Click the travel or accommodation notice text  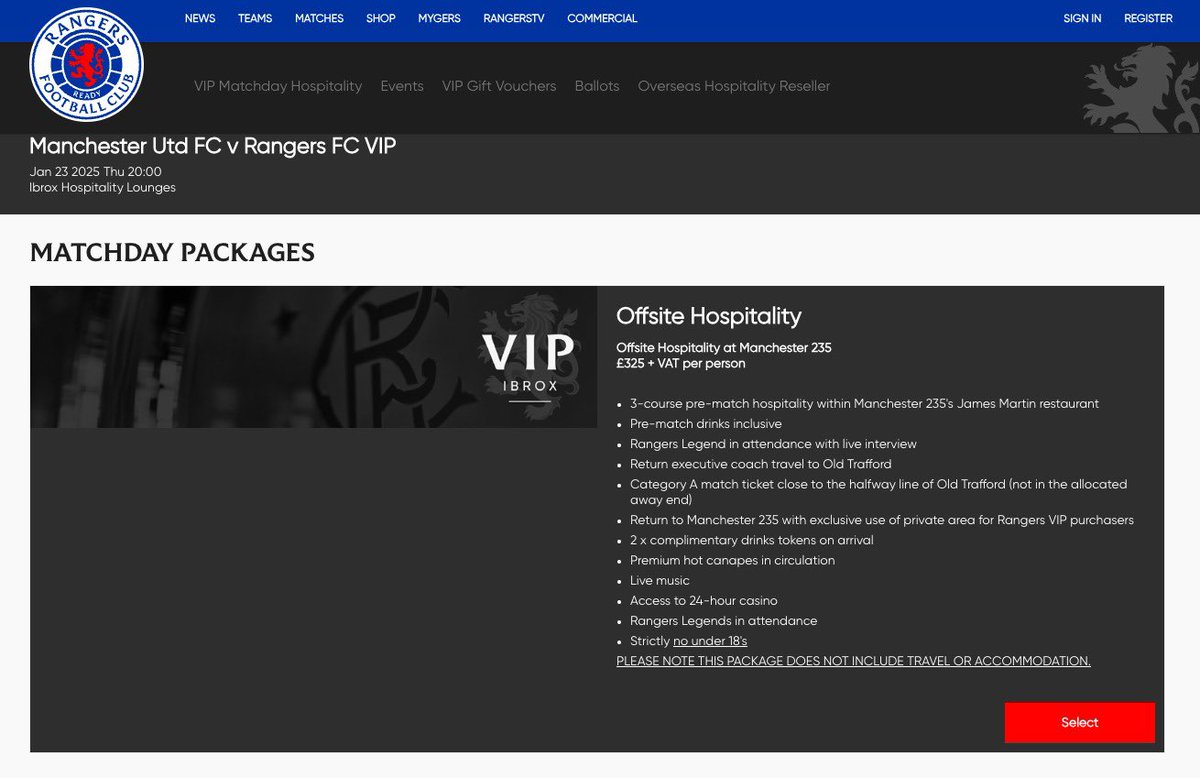853,661
